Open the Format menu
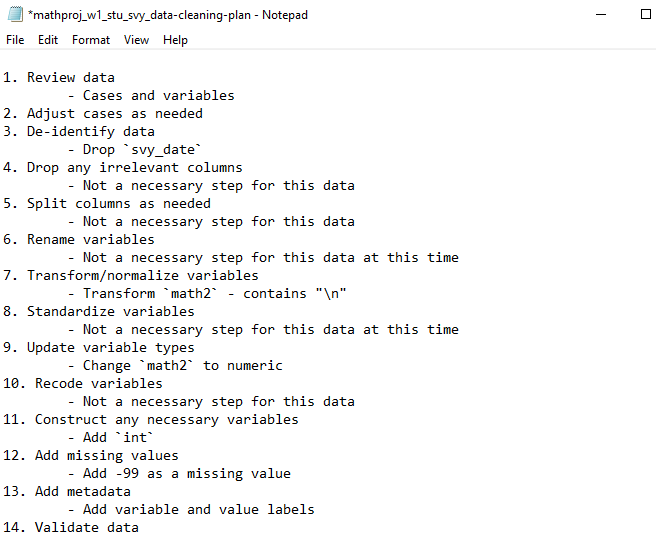Image resolution: width=656 pixels, height=557 pixels. pos(91,40)
